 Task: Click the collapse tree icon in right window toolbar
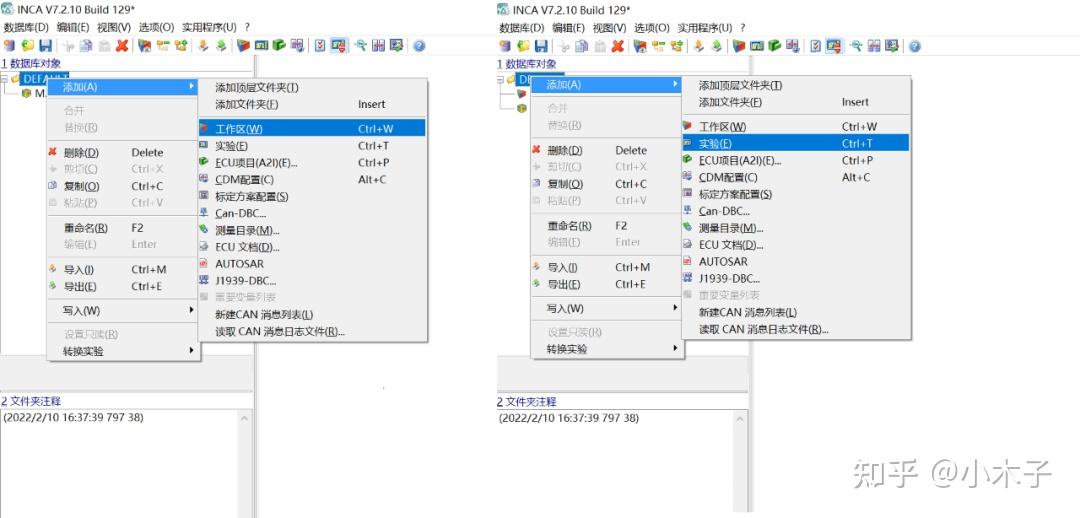pyautogui.click(x=659, y=46)
